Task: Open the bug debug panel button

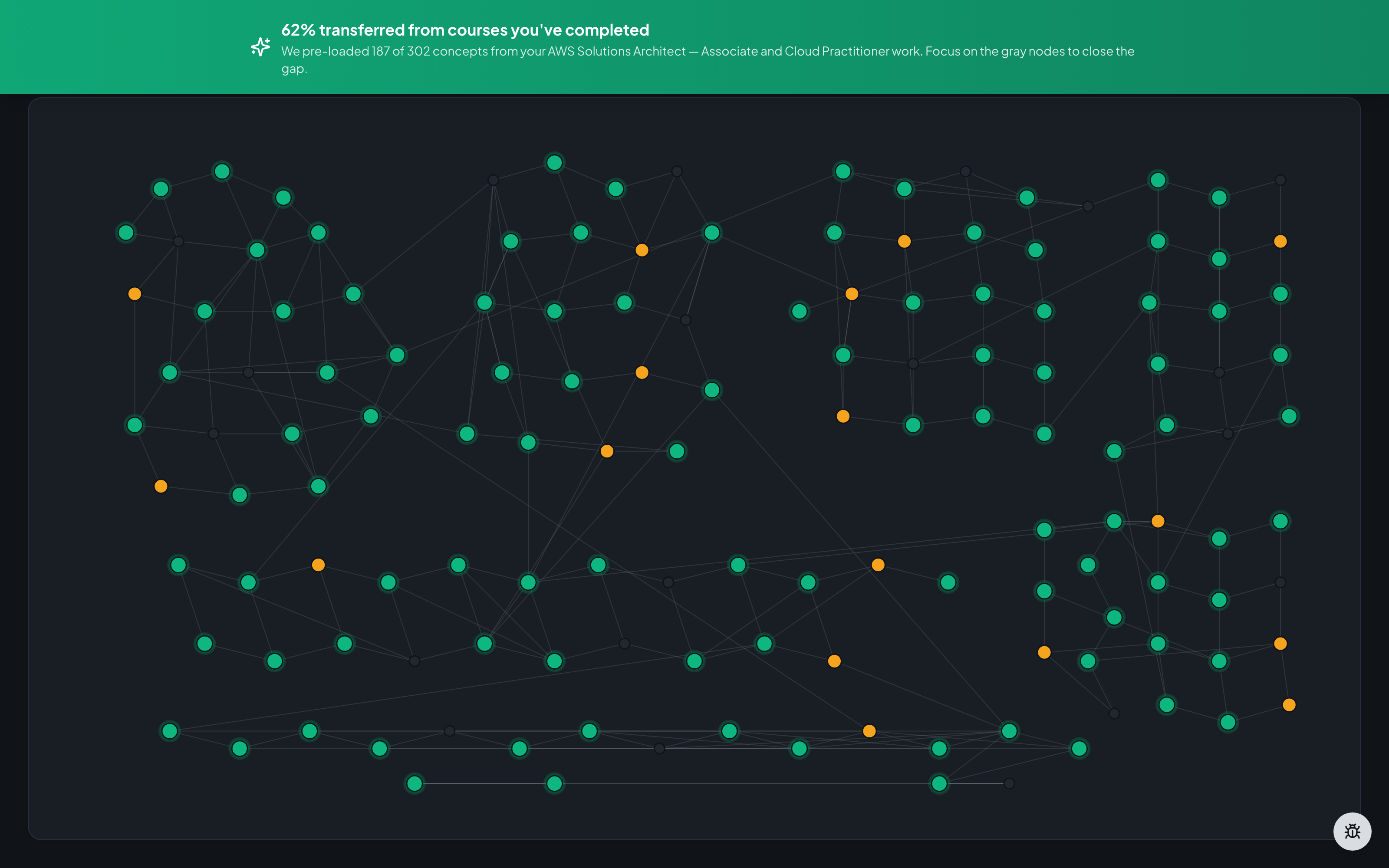Action: [1352, 831]
